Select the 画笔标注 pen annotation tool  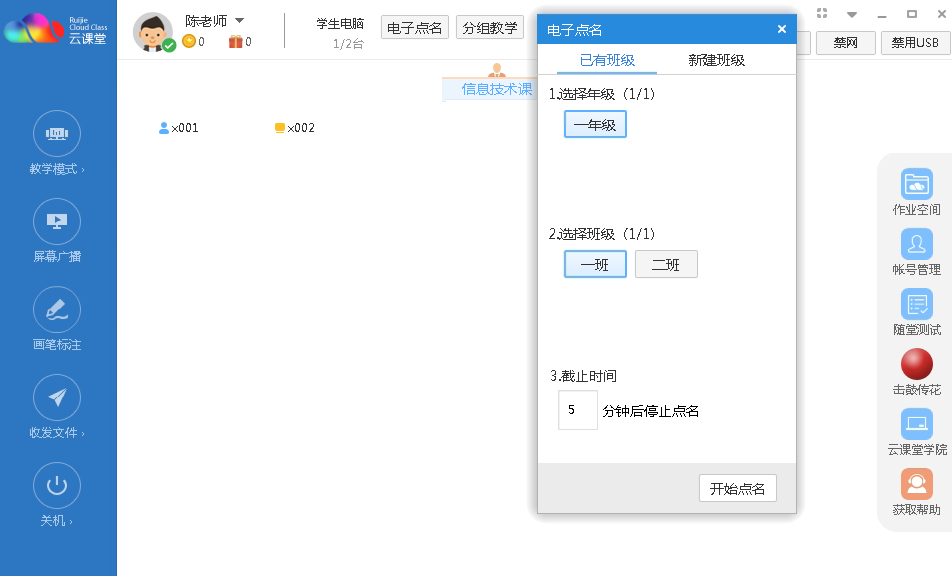point(57,310)
